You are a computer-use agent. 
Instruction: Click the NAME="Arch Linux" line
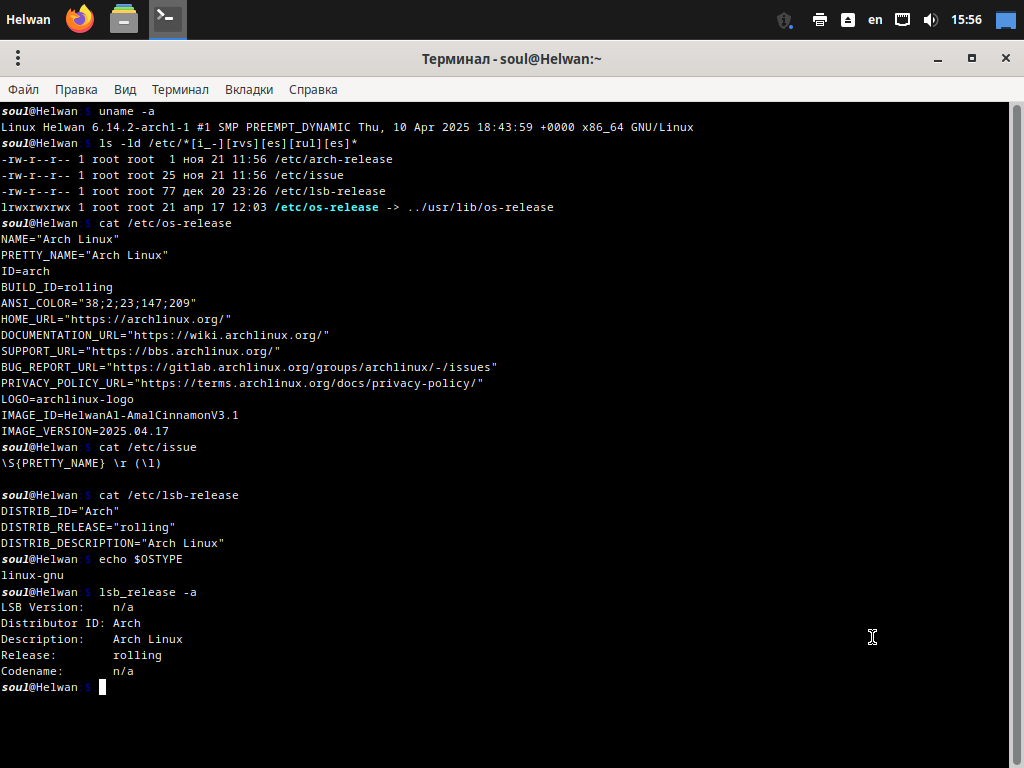(x=60, y=239)
